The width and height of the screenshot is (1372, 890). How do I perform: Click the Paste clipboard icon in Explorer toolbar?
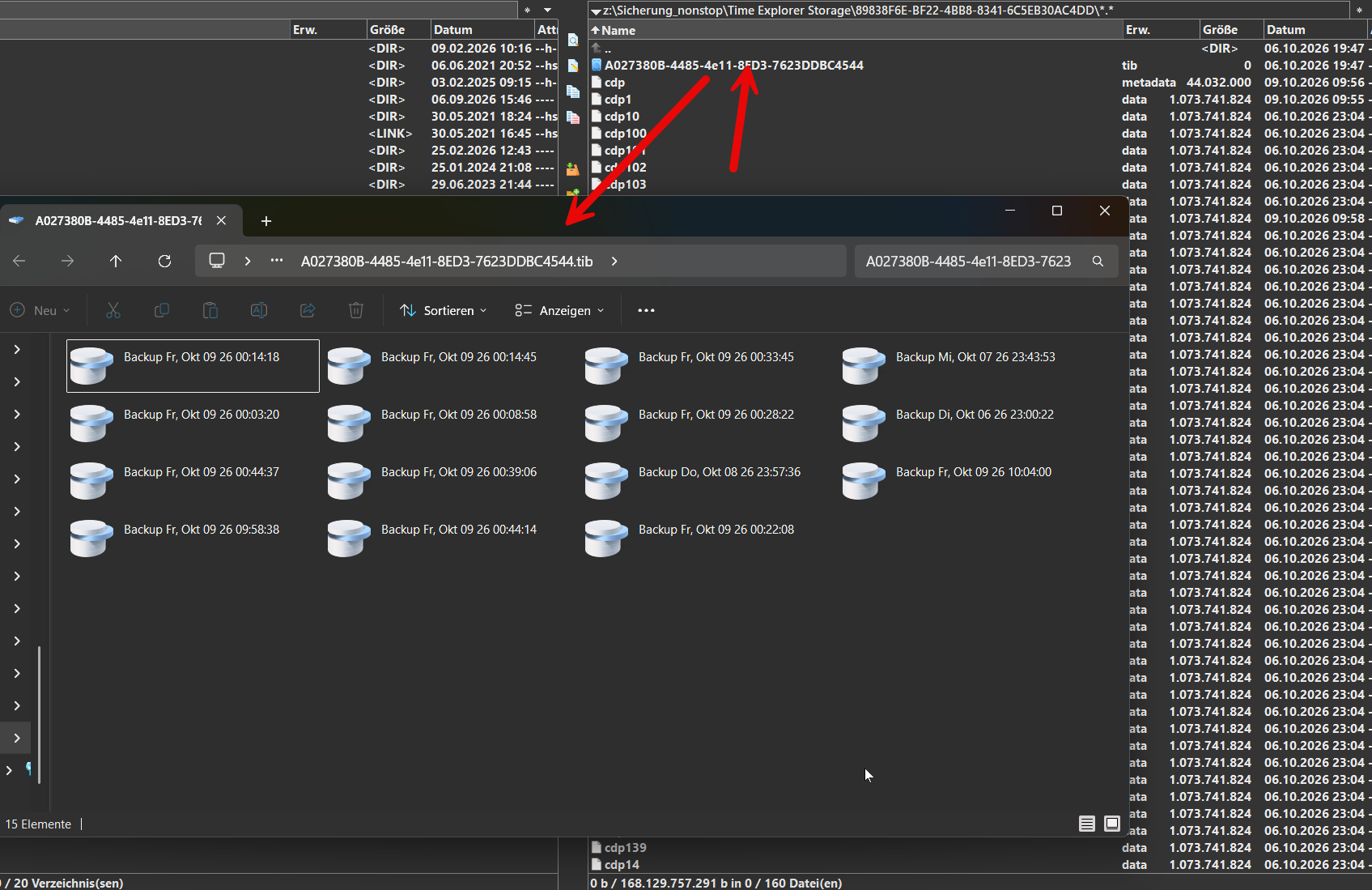pos(210,310)
